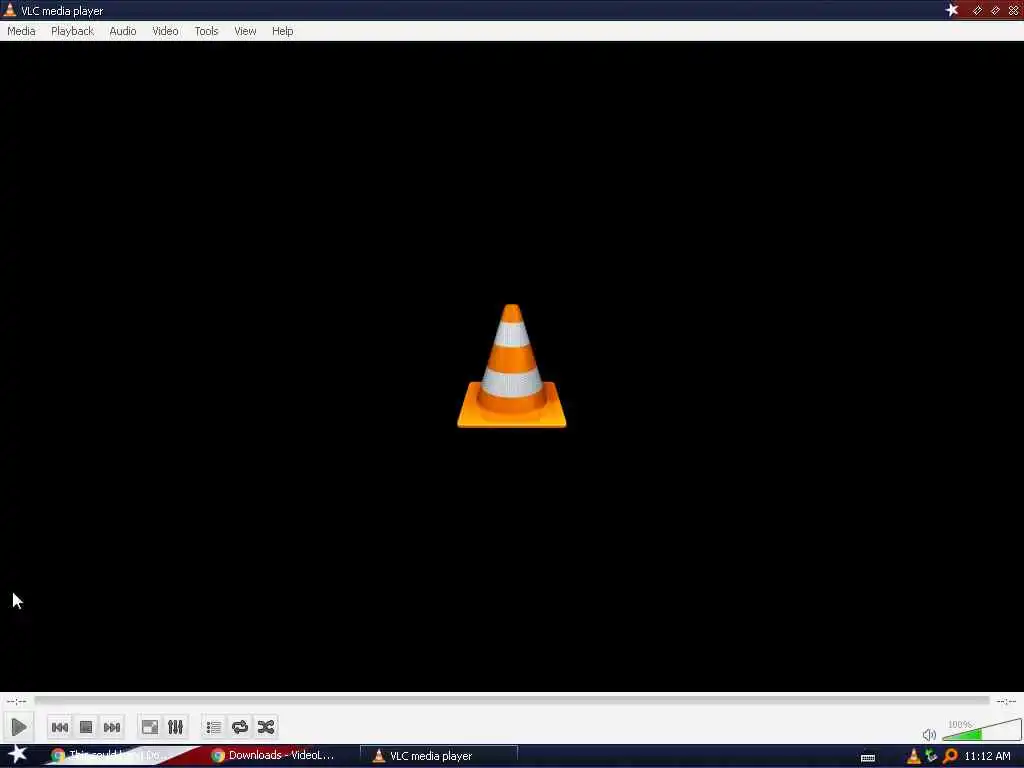Click the star icon in title bar
Image resolution: width=1024 pixels, height=768 pixels.
point(952,10)
